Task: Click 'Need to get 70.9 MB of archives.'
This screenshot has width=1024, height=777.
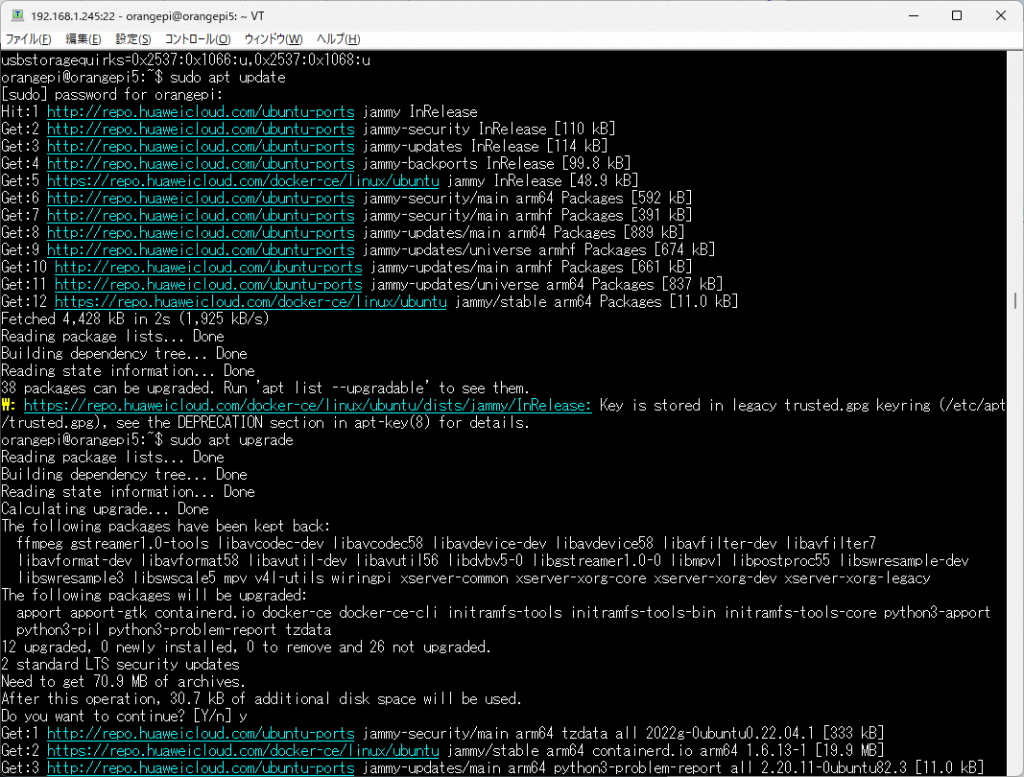Action: click(123, 682)
